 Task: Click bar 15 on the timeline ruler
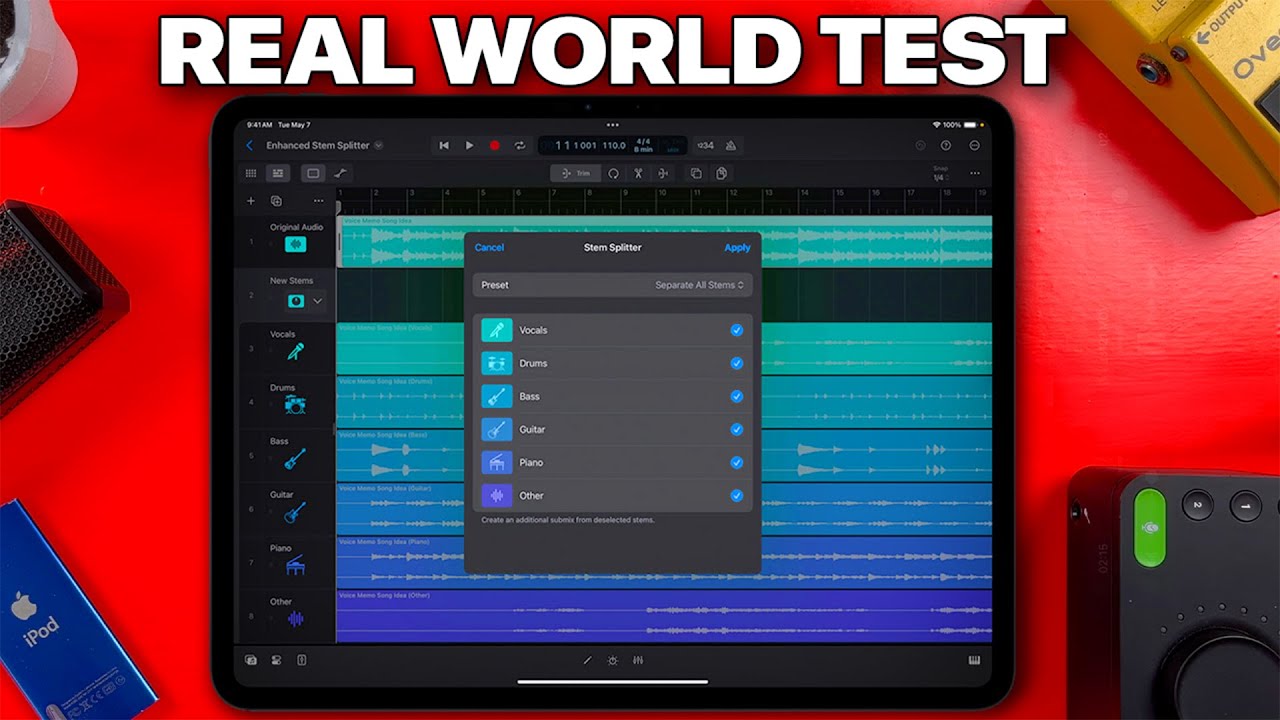[840, 194]
